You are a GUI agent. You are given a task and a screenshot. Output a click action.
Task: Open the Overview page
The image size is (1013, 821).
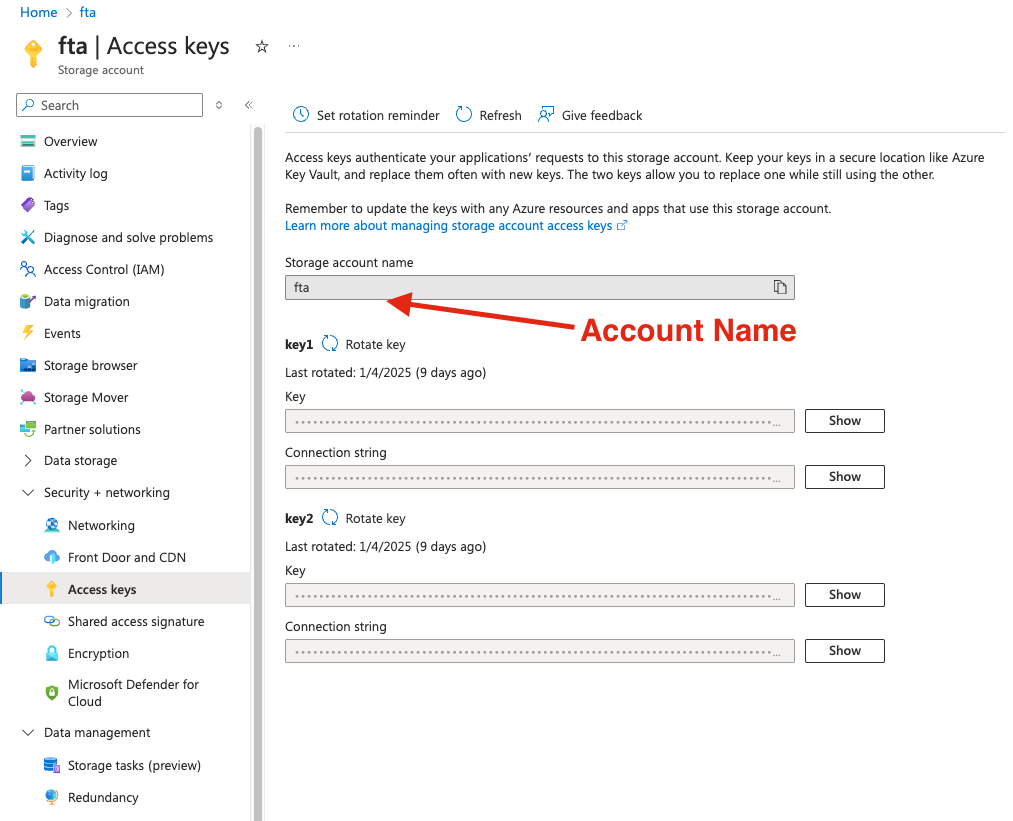click(70, 141)
